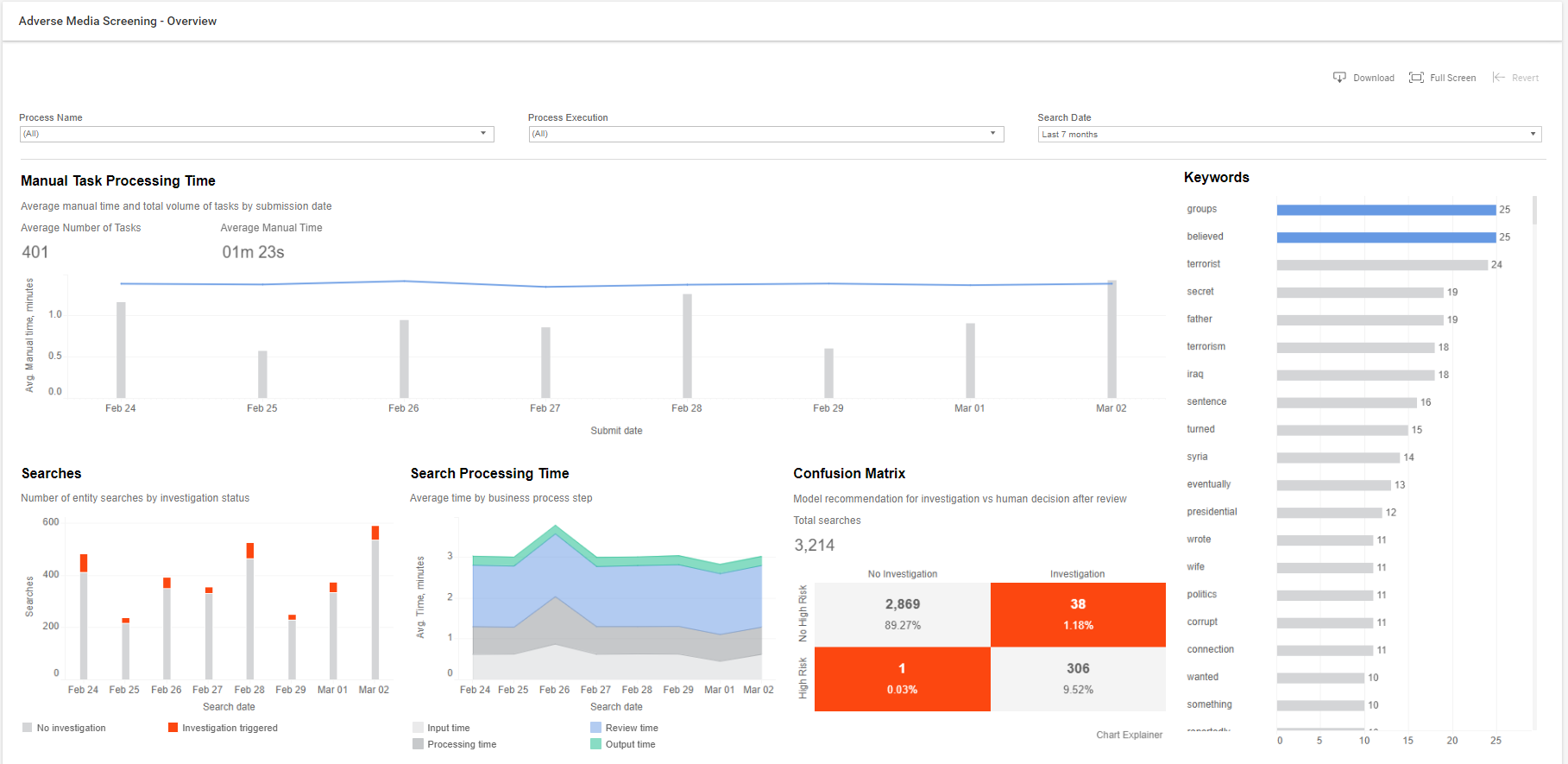Click the 38 Investigation matrix cell
The image size is (1568, 764).
click(1078, 615)
